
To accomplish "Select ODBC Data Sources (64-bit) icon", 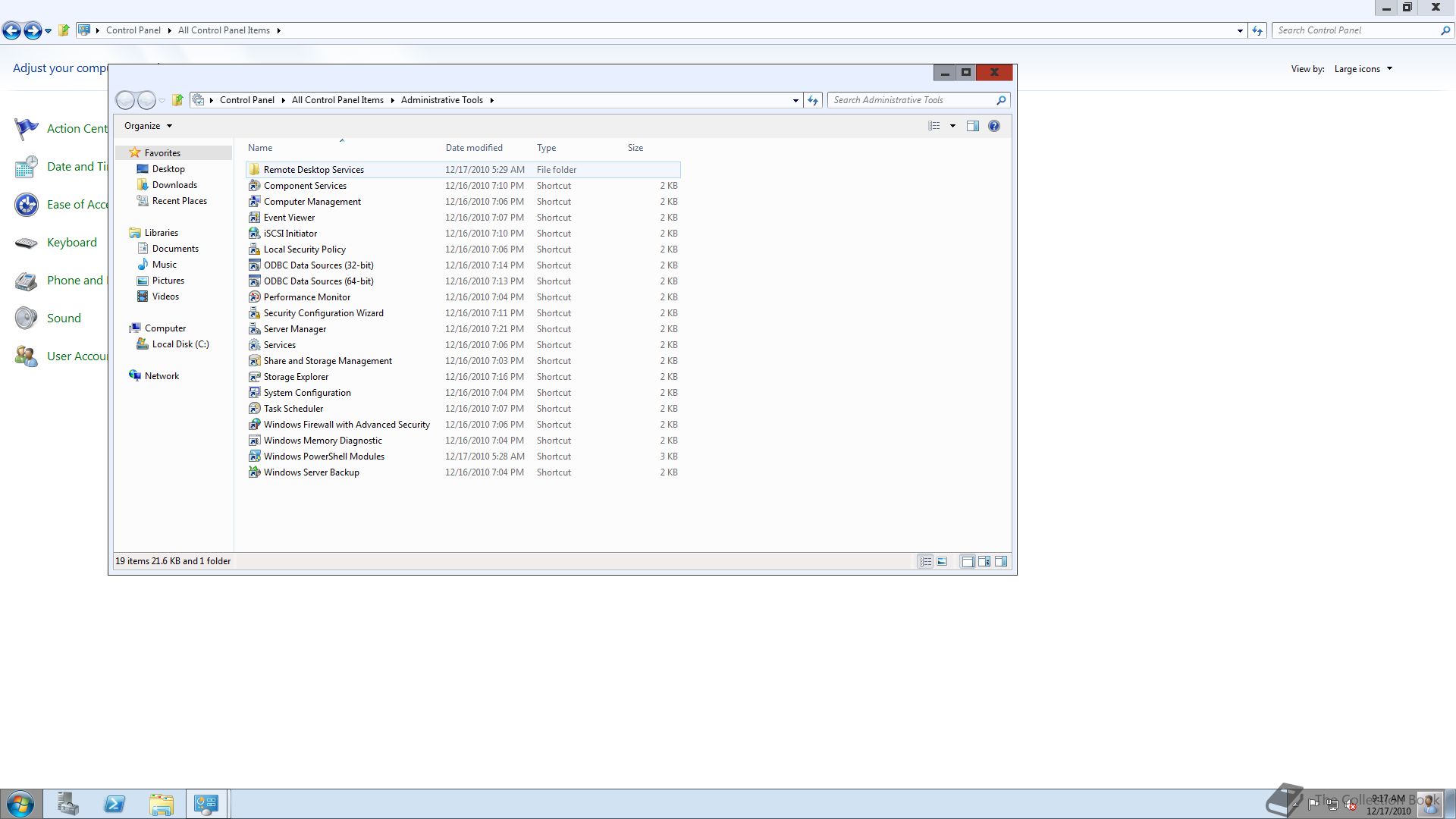I will pos(255,281).
